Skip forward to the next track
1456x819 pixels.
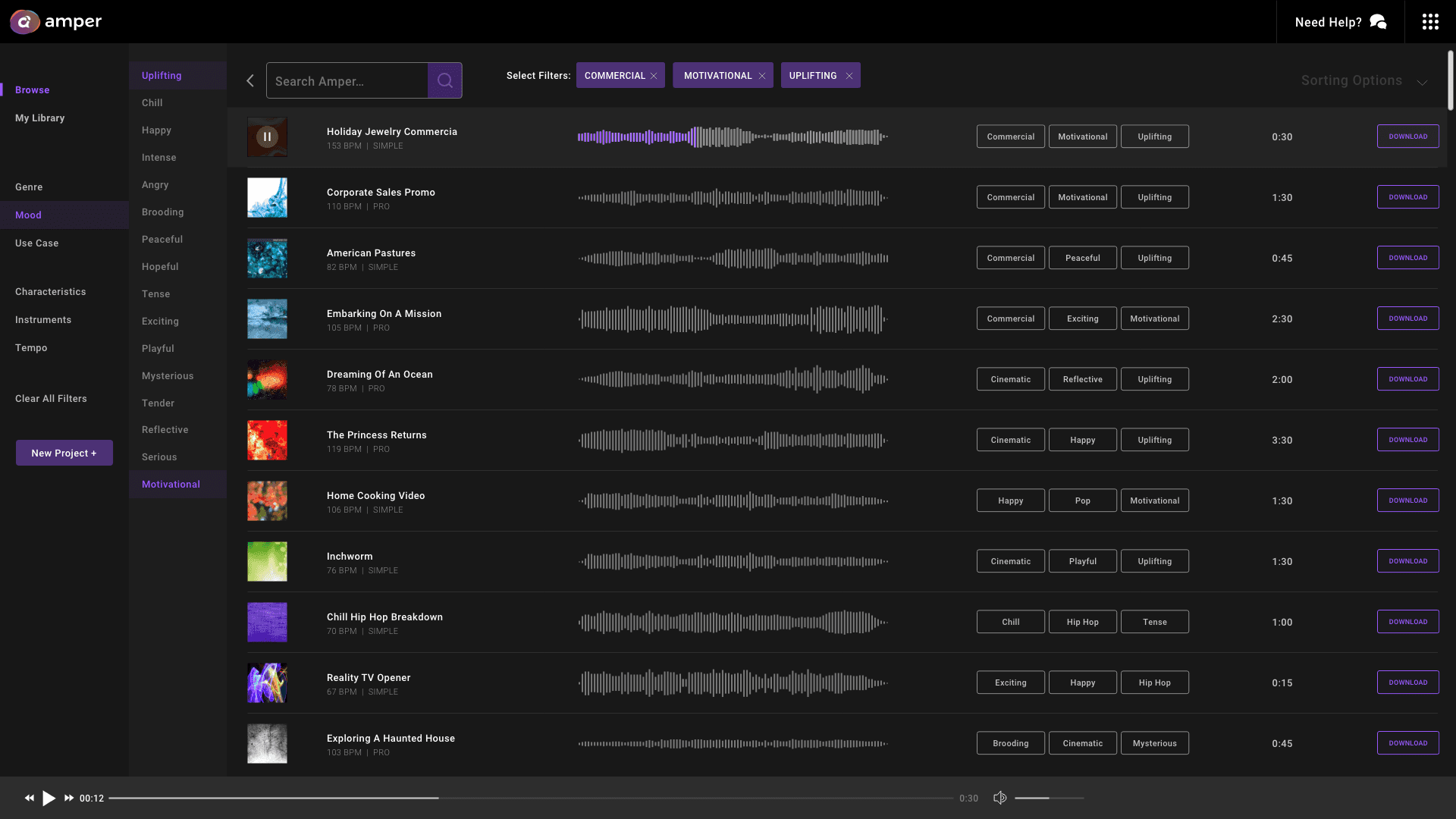tap(69, 798)
